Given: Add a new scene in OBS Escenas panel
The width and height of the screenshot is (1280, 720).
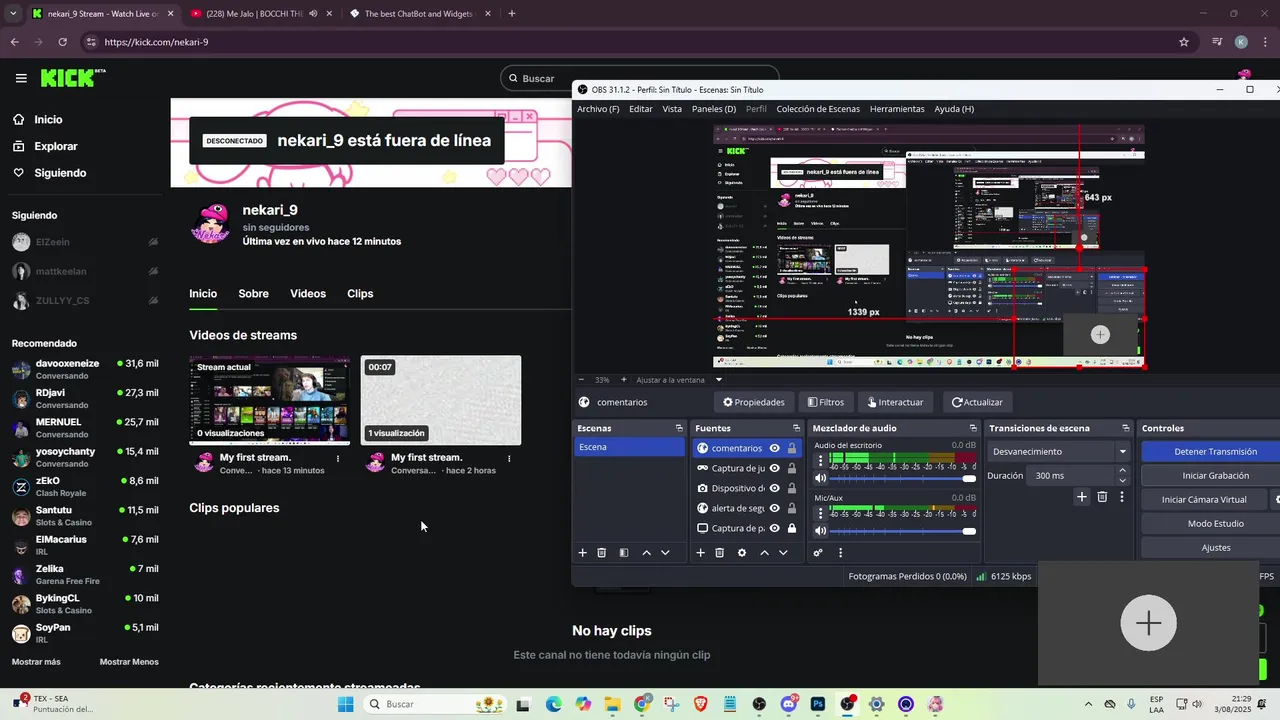Looking at the screenshot, I should (582, 553).
